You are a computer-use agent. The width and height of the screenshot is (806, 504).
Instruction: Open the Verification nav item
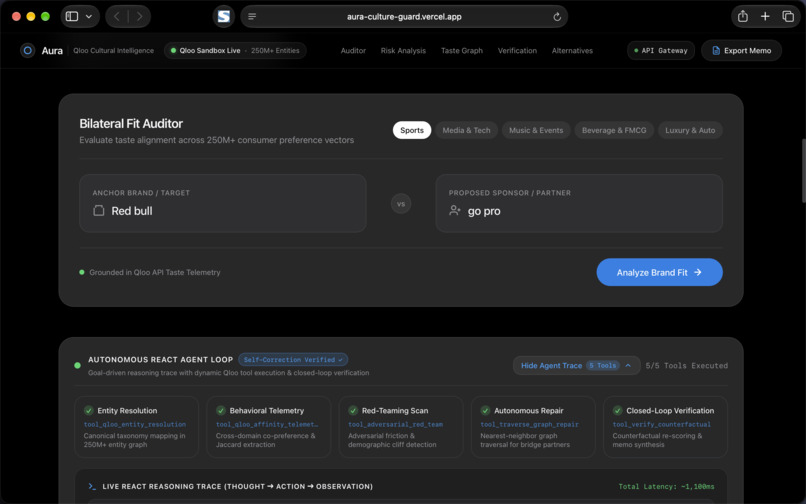pyautogui.click(x=517, y=50)
